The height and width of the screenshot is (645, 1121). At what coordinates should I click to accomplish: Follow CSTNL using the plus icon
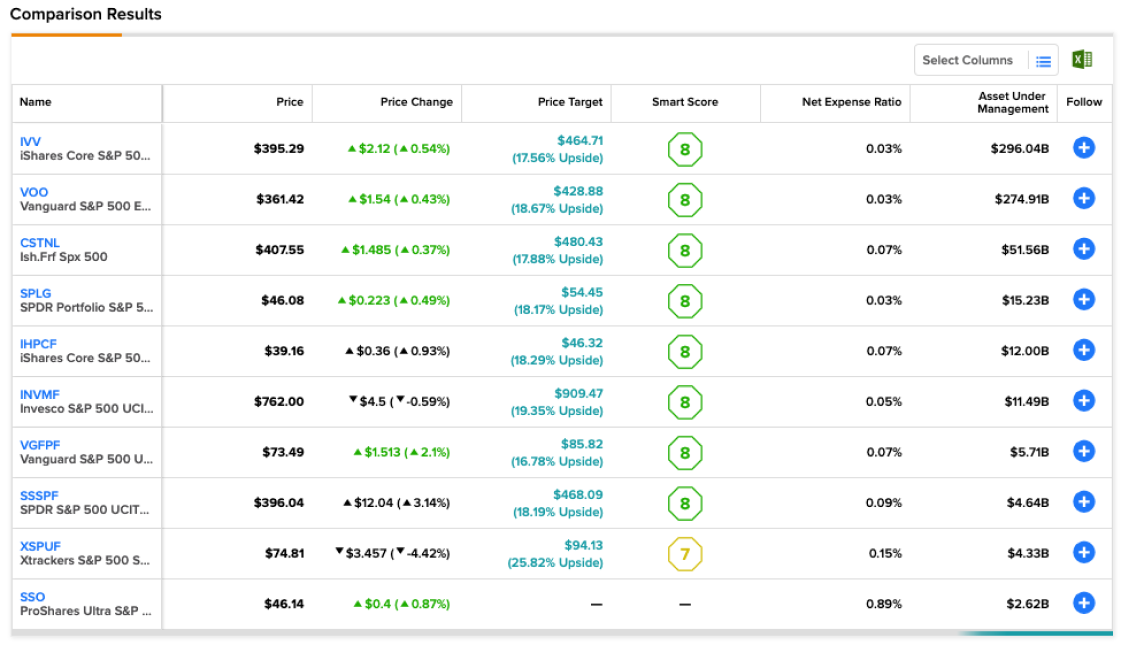[x=1084, y=249]
